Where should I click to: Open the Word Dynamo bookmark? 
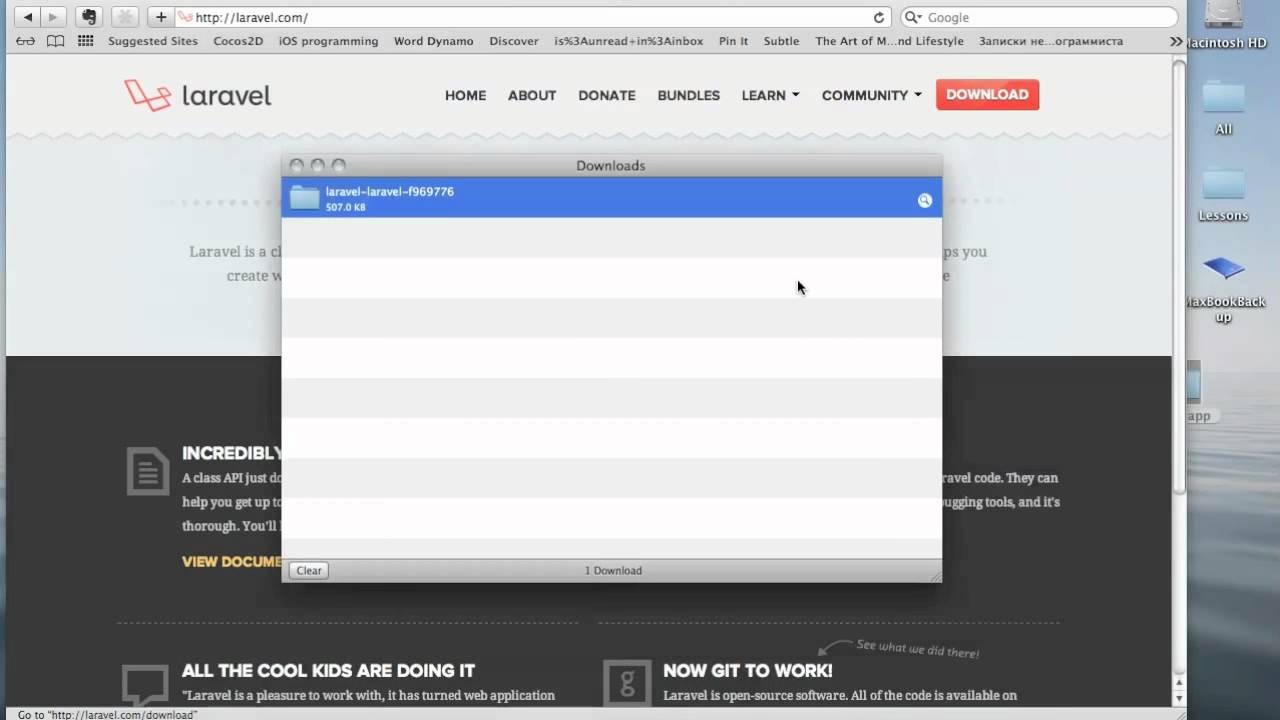434,41
